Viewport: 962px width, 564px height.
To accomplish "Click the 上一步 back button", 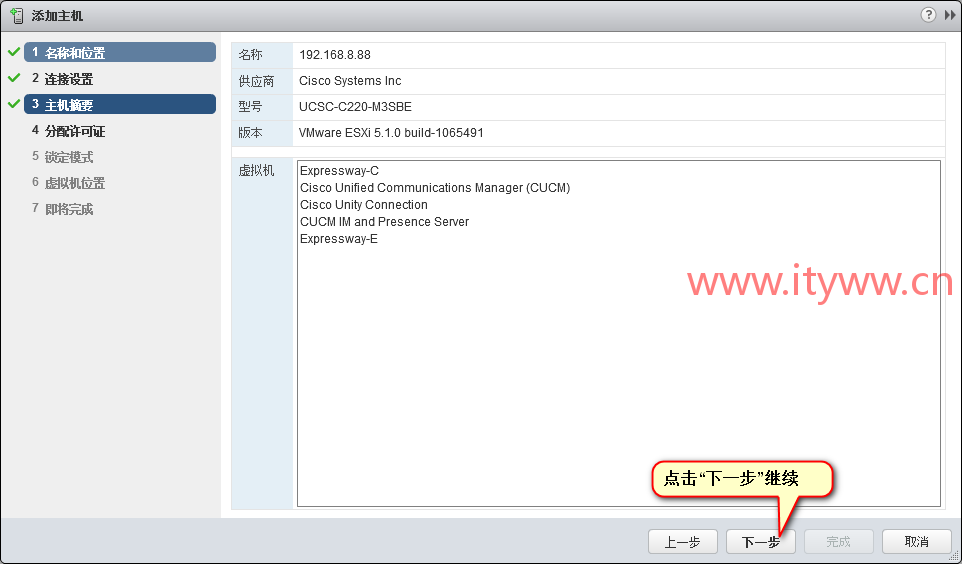I will 683,541.
